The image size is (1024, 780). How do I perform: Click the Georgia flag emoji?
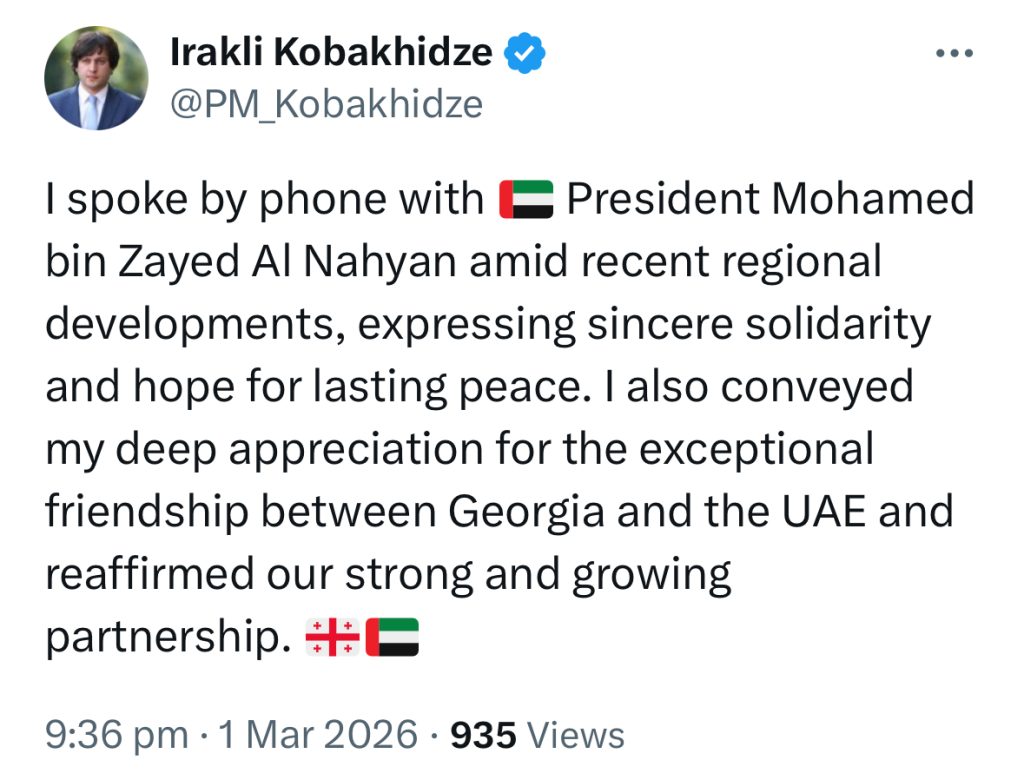(330, 637)
